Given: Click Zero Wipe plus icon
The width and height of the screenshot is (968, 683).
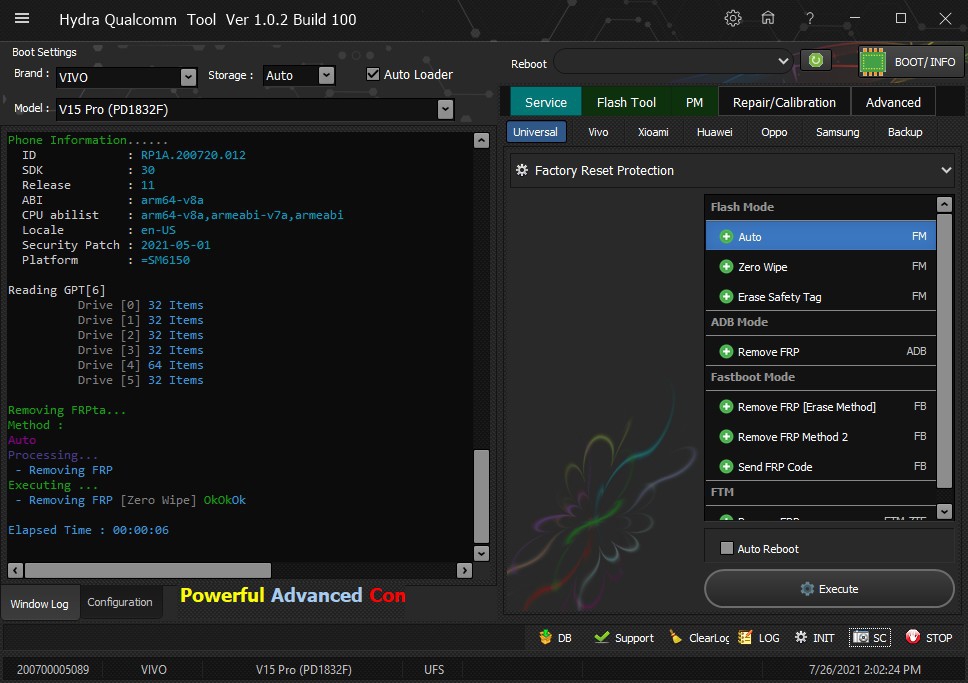Looking at the screenshot, I should tap(727, 267).
